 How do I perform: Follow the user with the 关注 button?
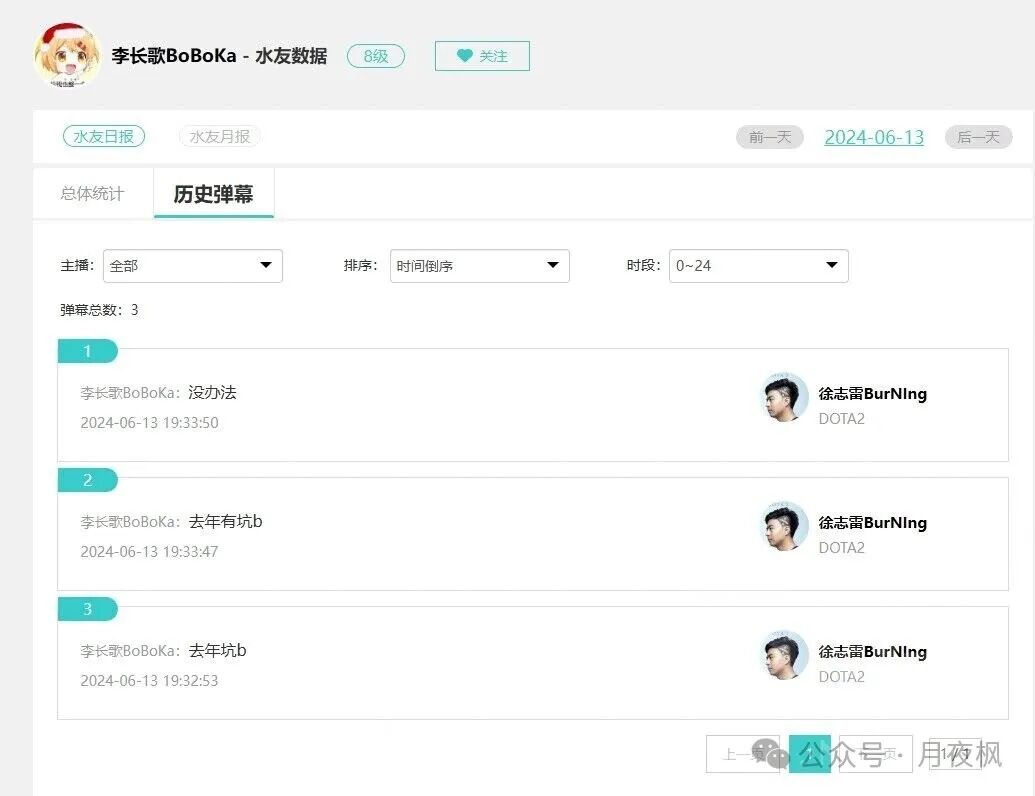point(482,56)
